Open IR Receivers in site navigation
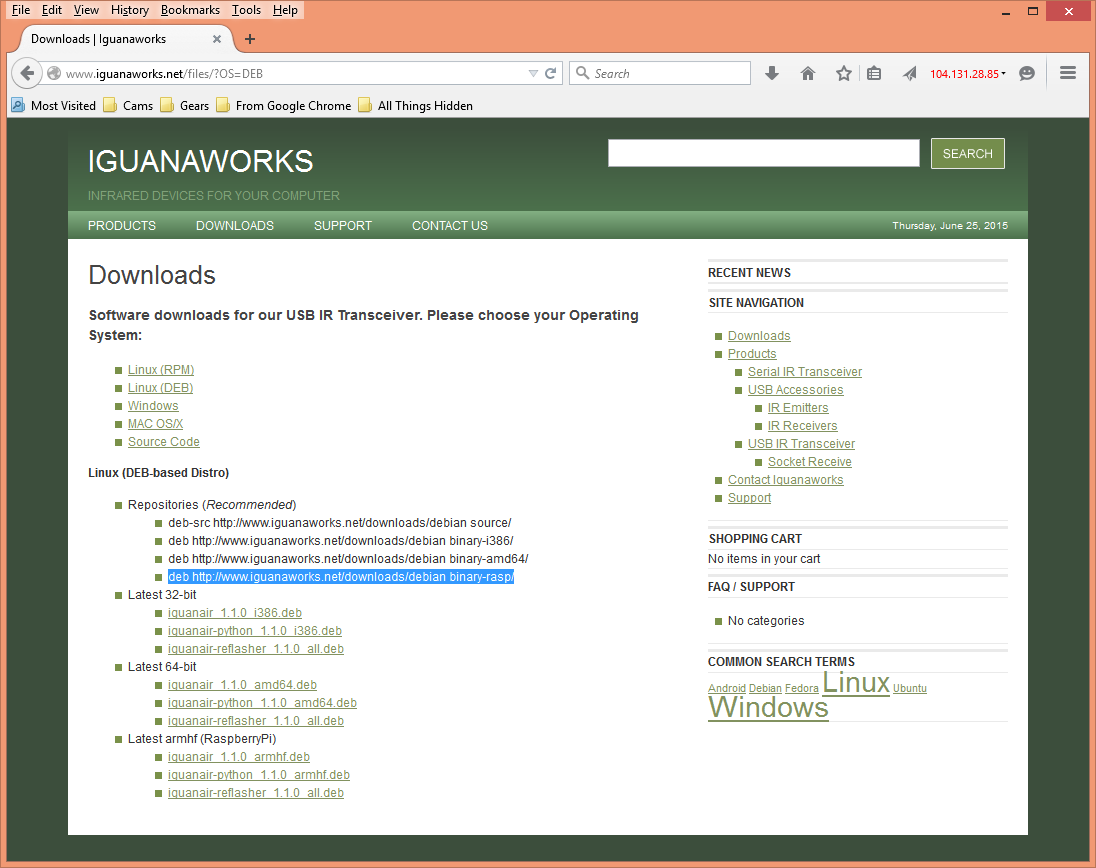 pos(802,426)
